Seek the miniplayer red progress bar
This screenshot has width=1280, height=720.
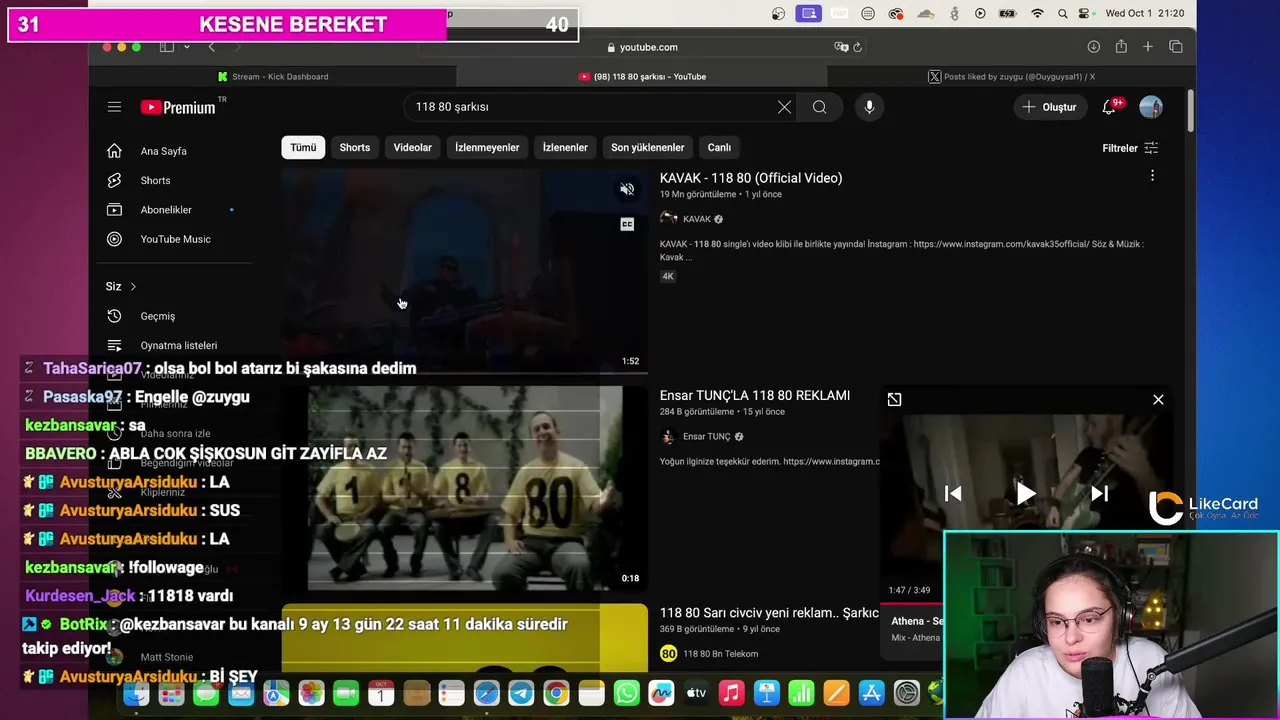911,604
